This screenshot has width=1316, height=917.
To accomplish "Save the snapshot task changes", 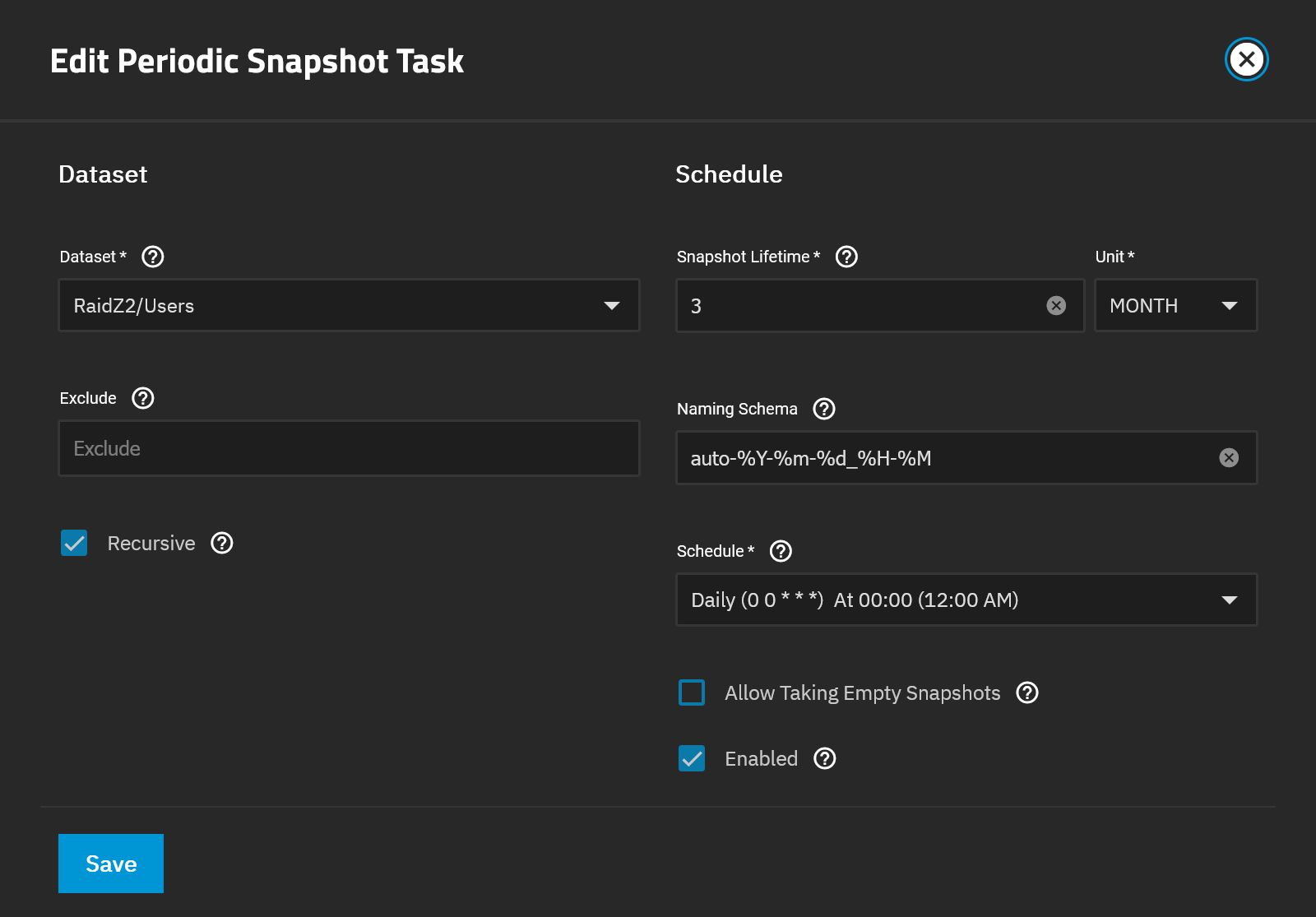I will pos(110,863).
